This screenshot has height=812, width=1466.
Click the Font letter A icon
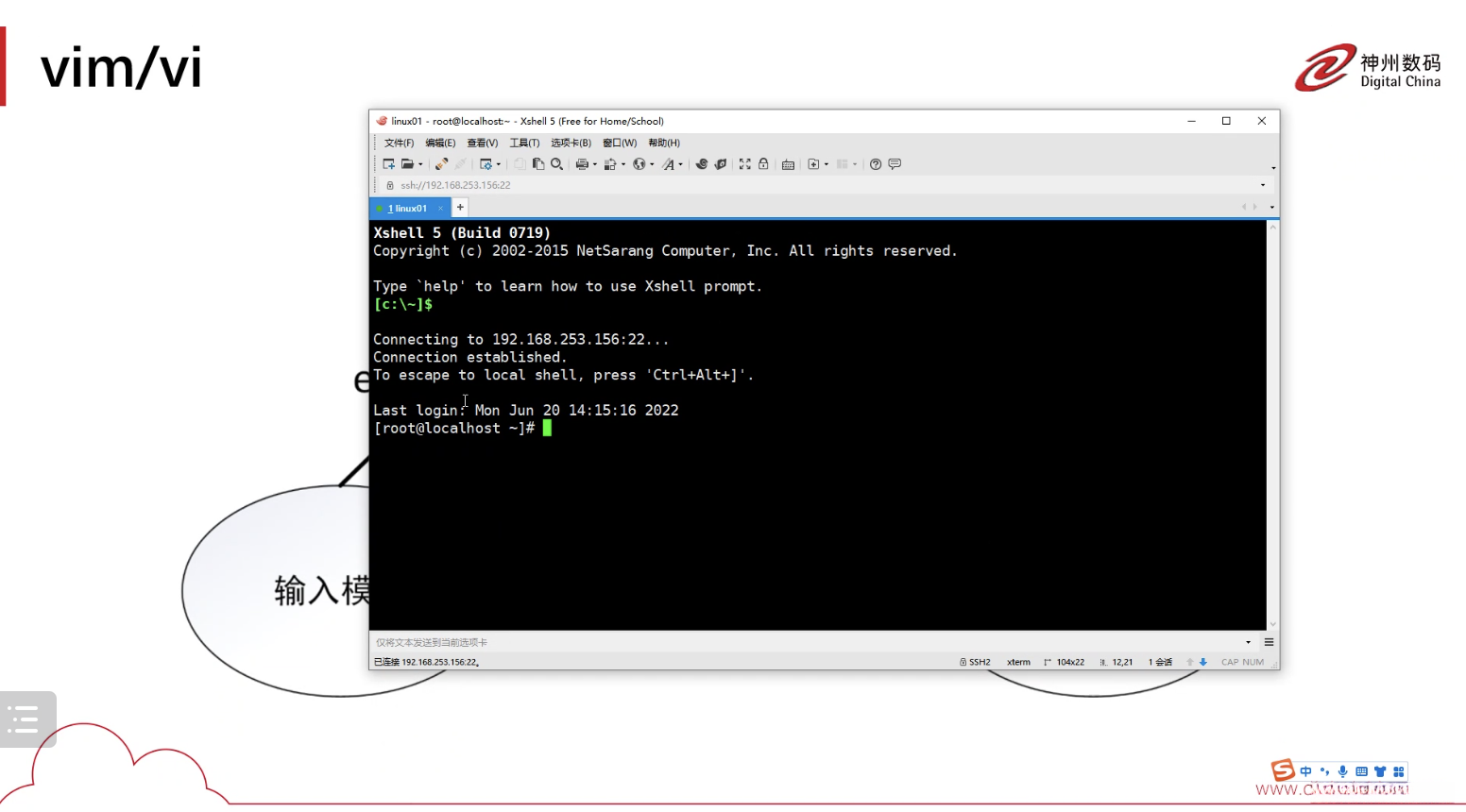[669, 164]
